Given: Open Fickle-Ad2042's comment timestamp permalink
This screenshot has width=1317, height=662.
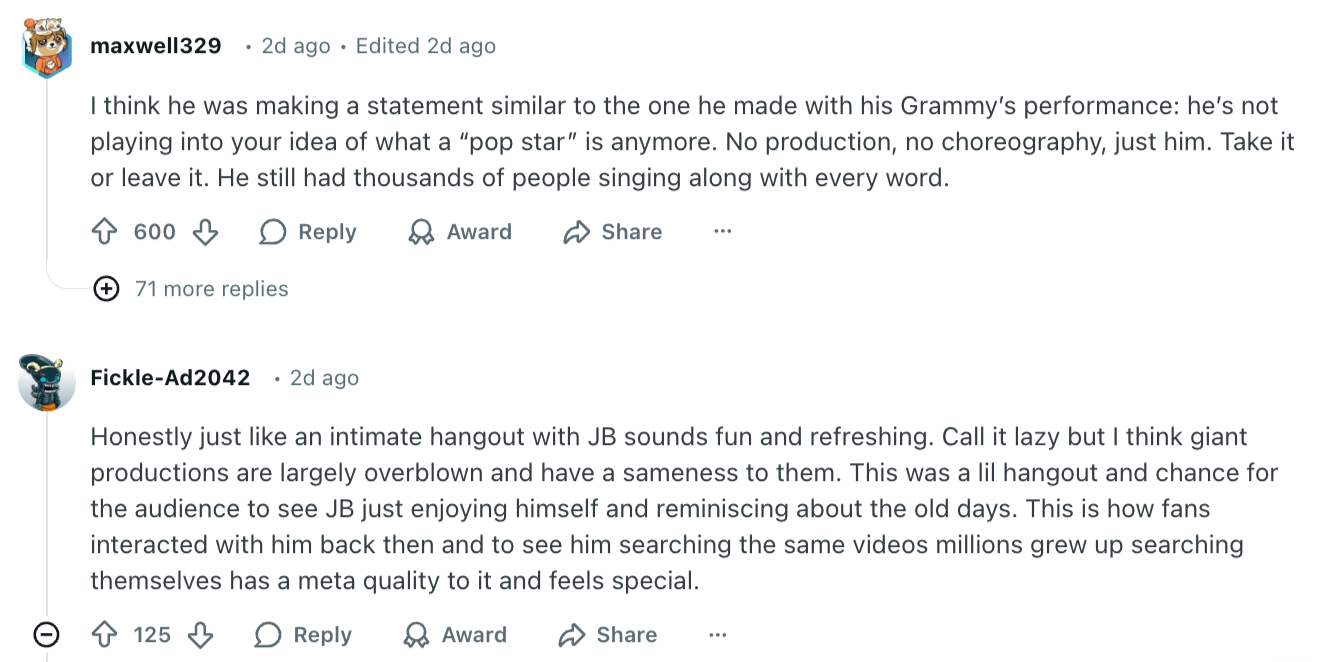Looking at the screenshot, I should [x=324, y=378].
